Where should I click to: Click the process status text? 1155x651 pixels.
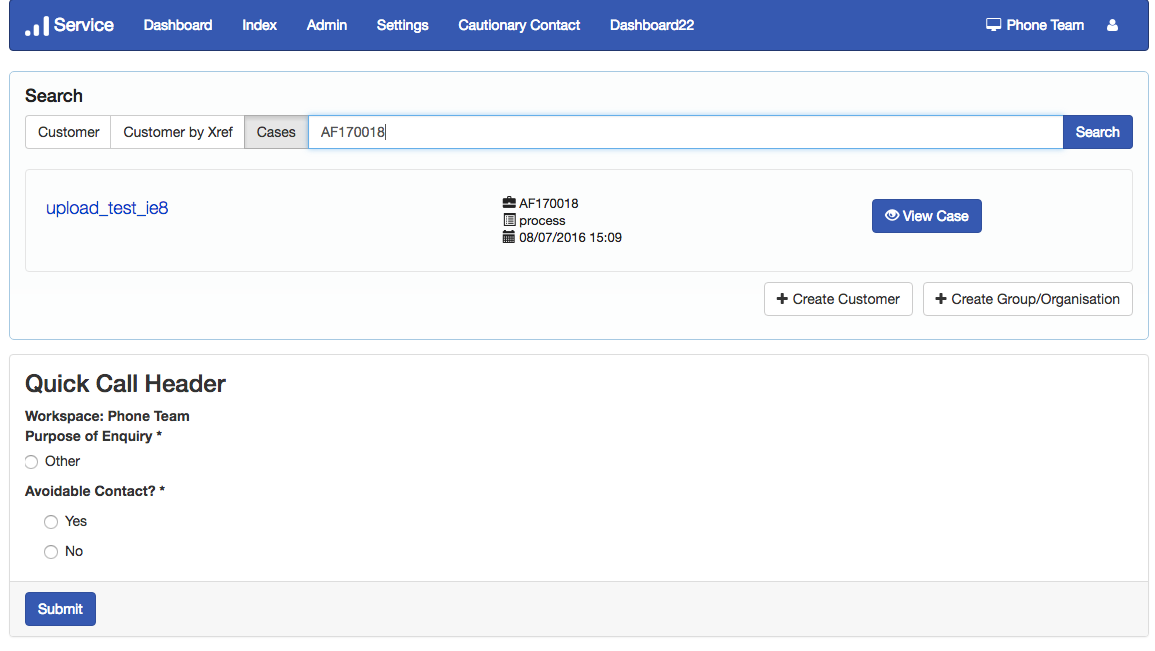pyautogui.click(x=542, y=221)
